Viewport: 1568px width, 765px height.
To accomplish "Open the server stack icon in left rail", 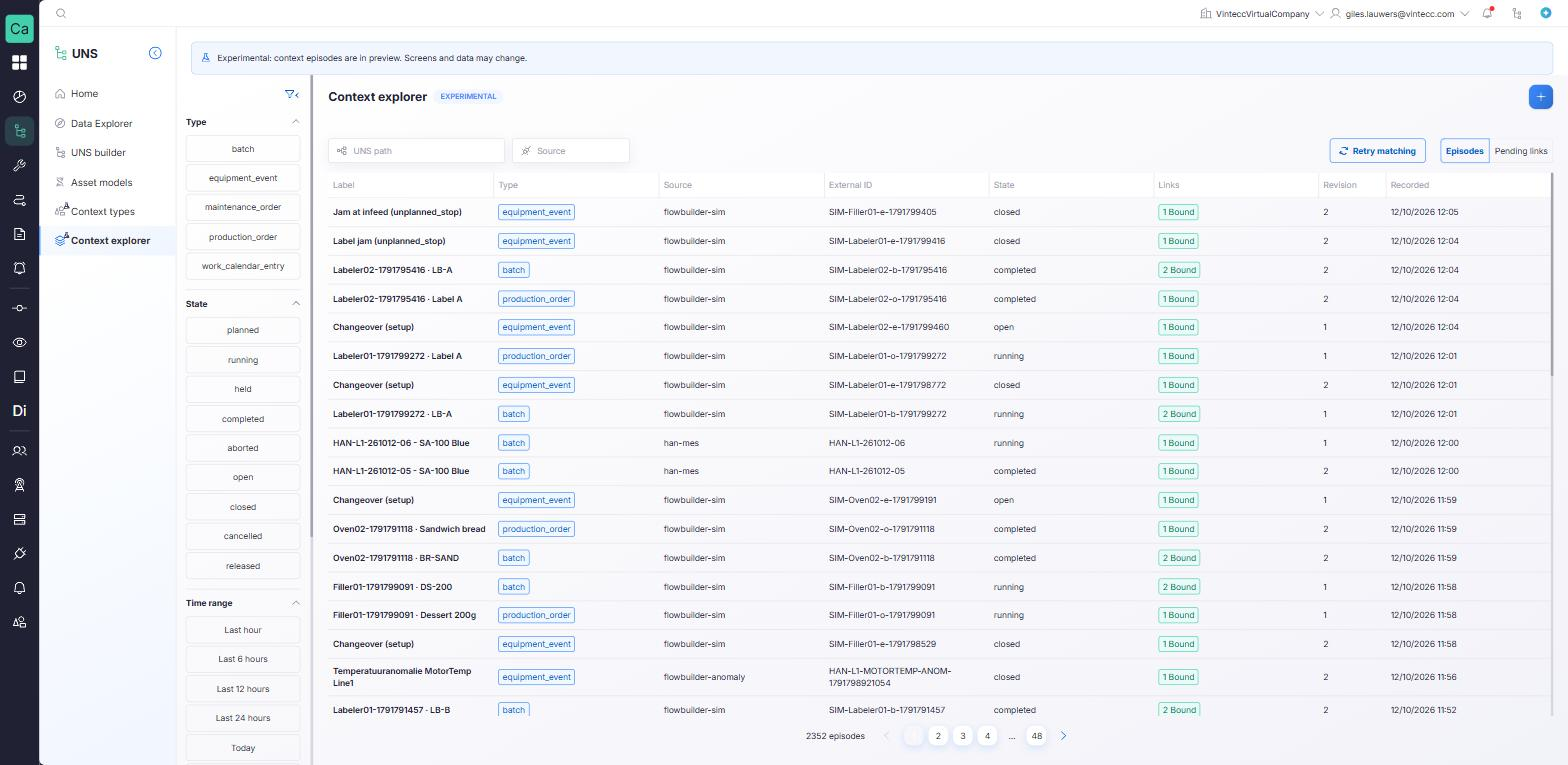I will tap(19, 519).
